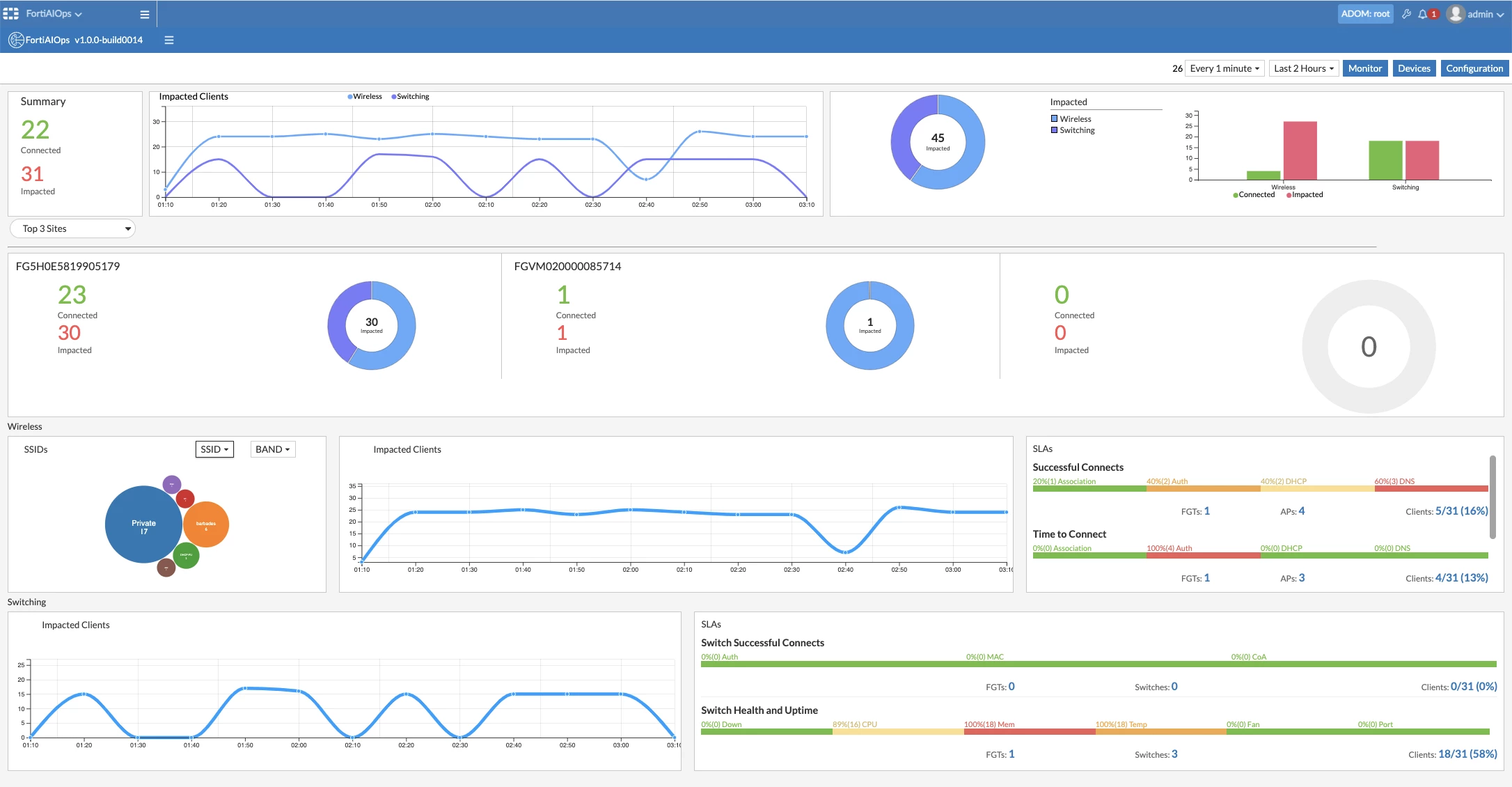Open the Last 2 Hours time range dropdown
The image size is (1512, 787).
coord(1304,68)
